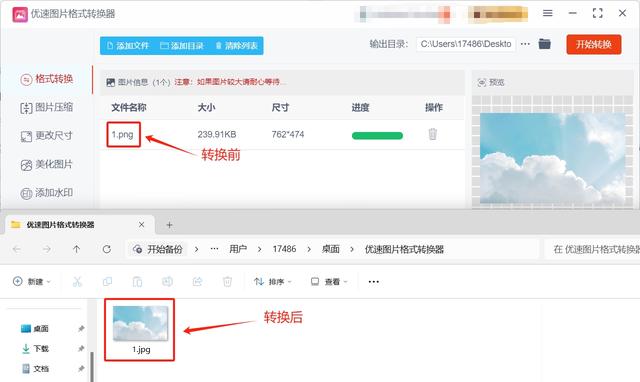Click explorer delete trash icon
The height and width of the screenshot is (382, 640).
tap(227, 282)
